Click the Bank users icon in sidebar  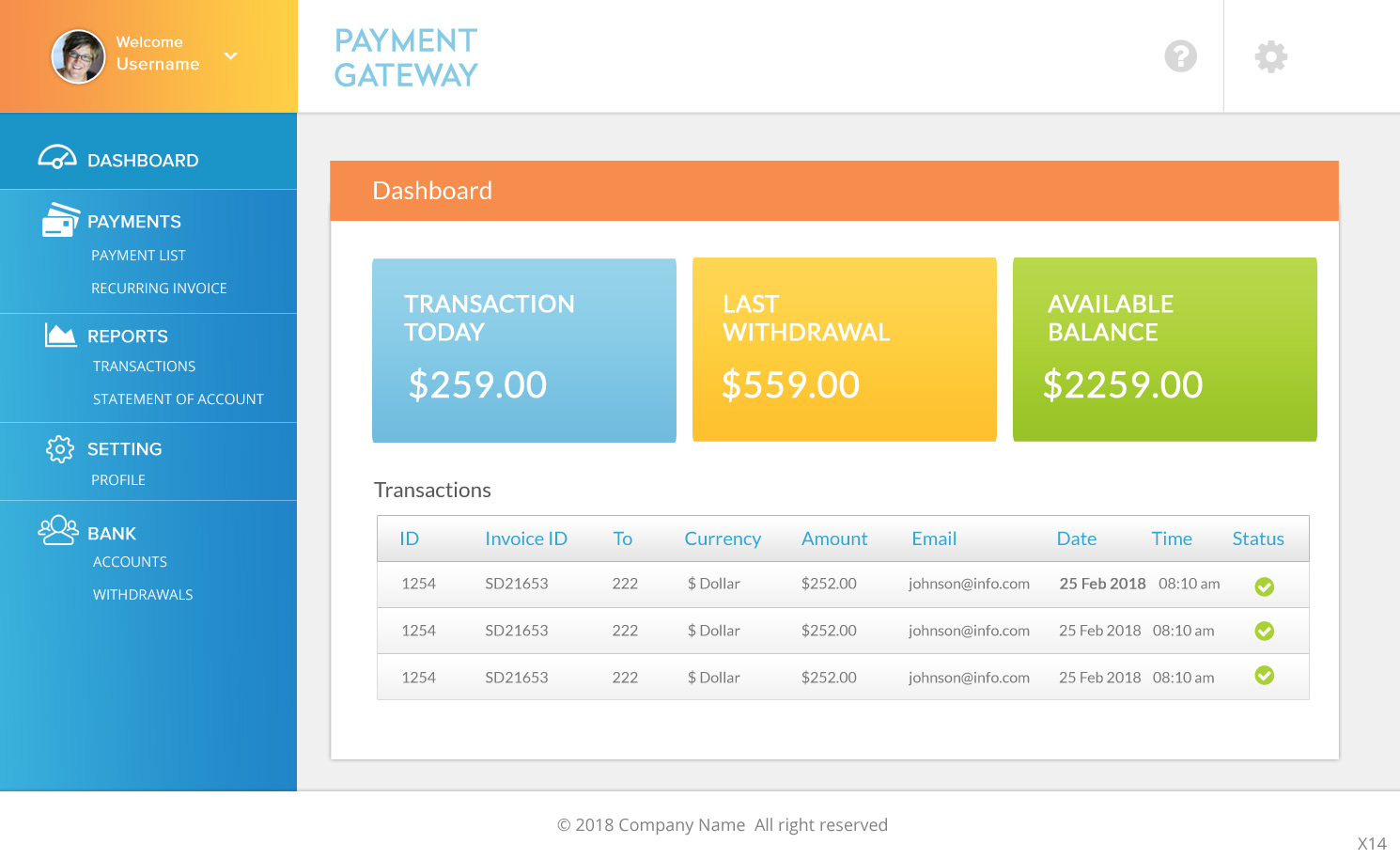point(58,530)
